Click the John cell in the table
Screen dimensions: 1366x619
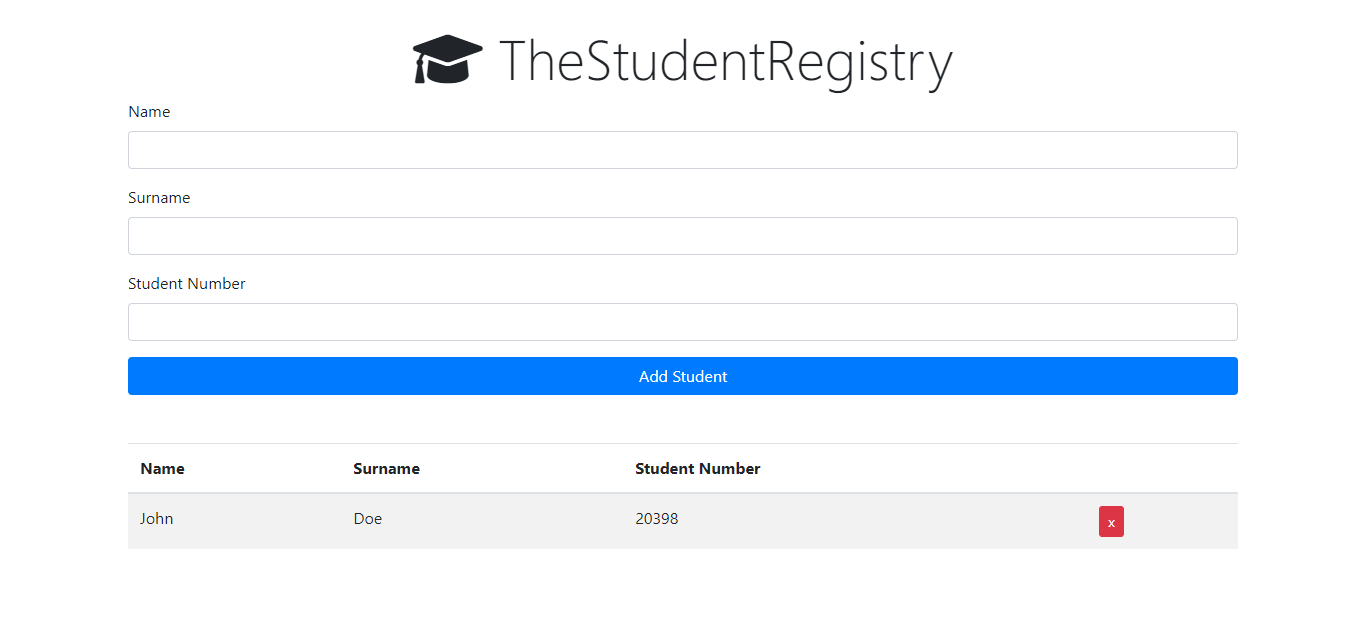pyautogui.click(x=157, y=519)
